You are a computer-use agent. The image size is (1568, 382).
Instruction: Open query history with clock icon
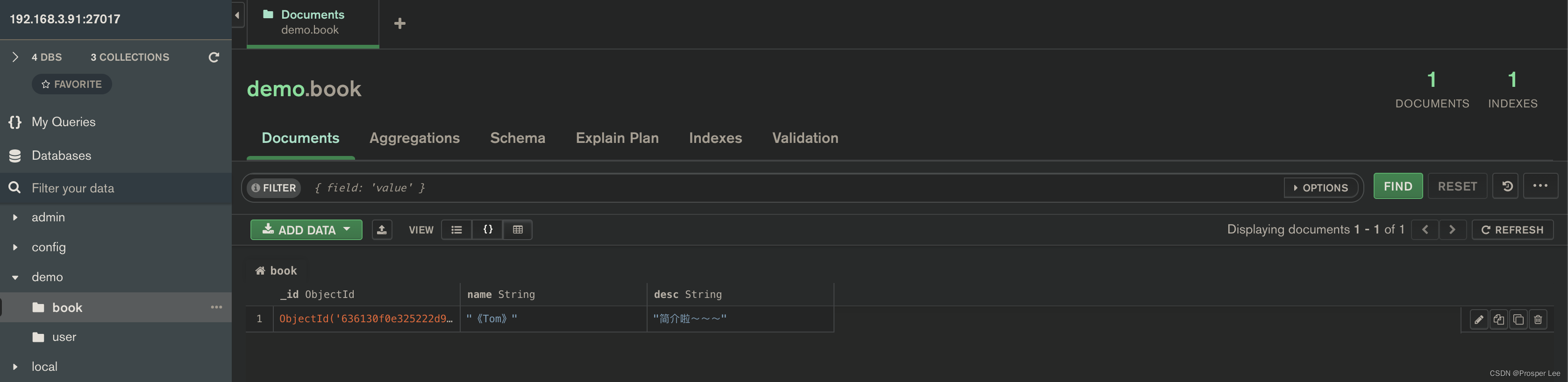(1506, 186)
